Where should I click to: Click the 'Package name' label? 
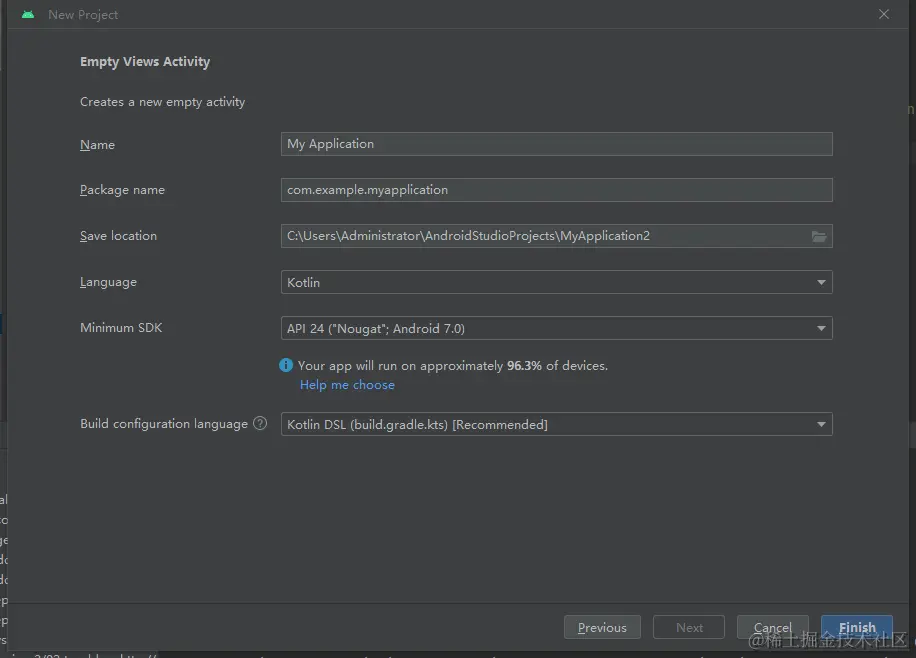122,190
